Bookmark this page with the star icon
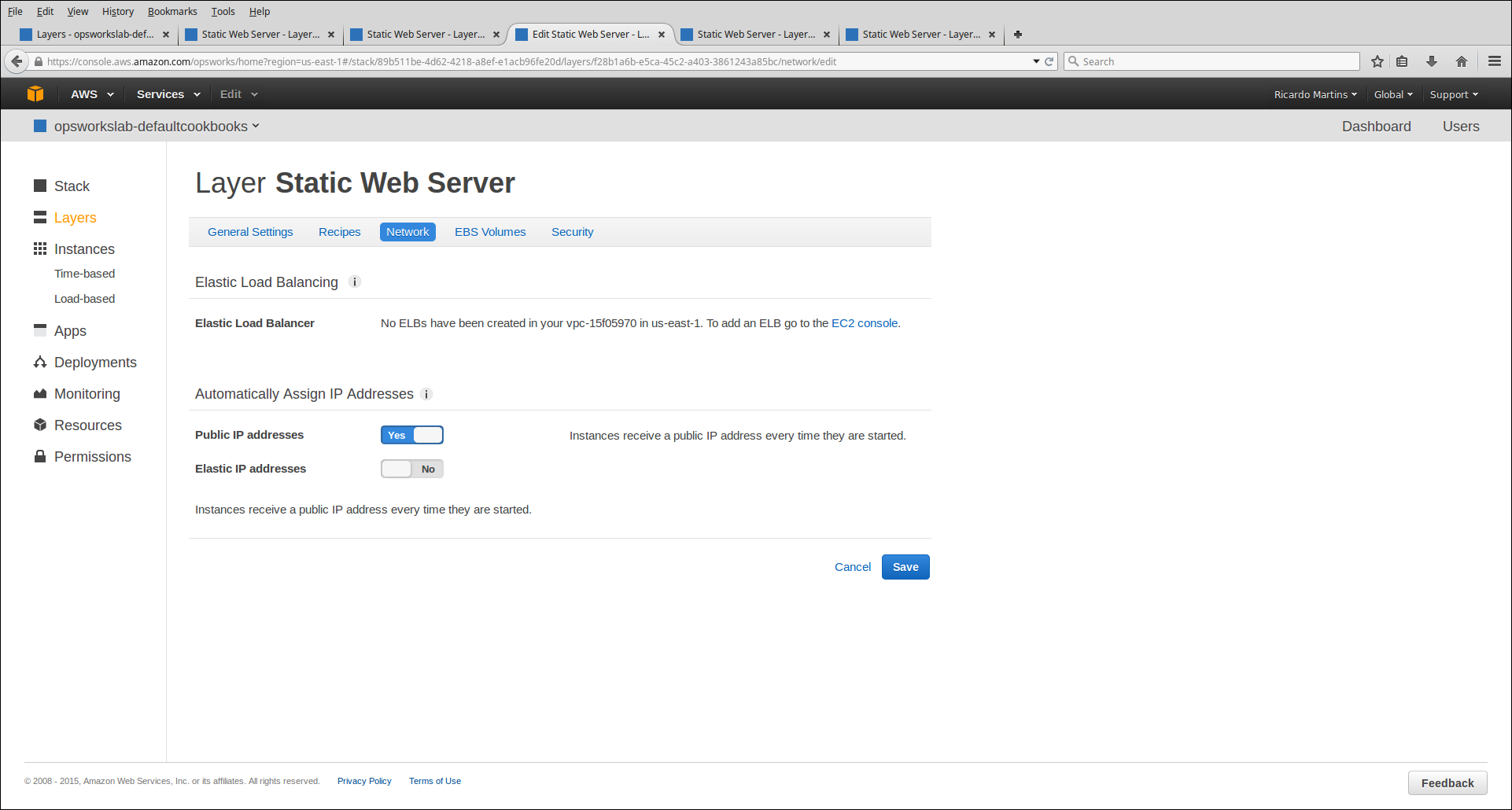This screenshot has height=810, width=1512. point(1377,61)
